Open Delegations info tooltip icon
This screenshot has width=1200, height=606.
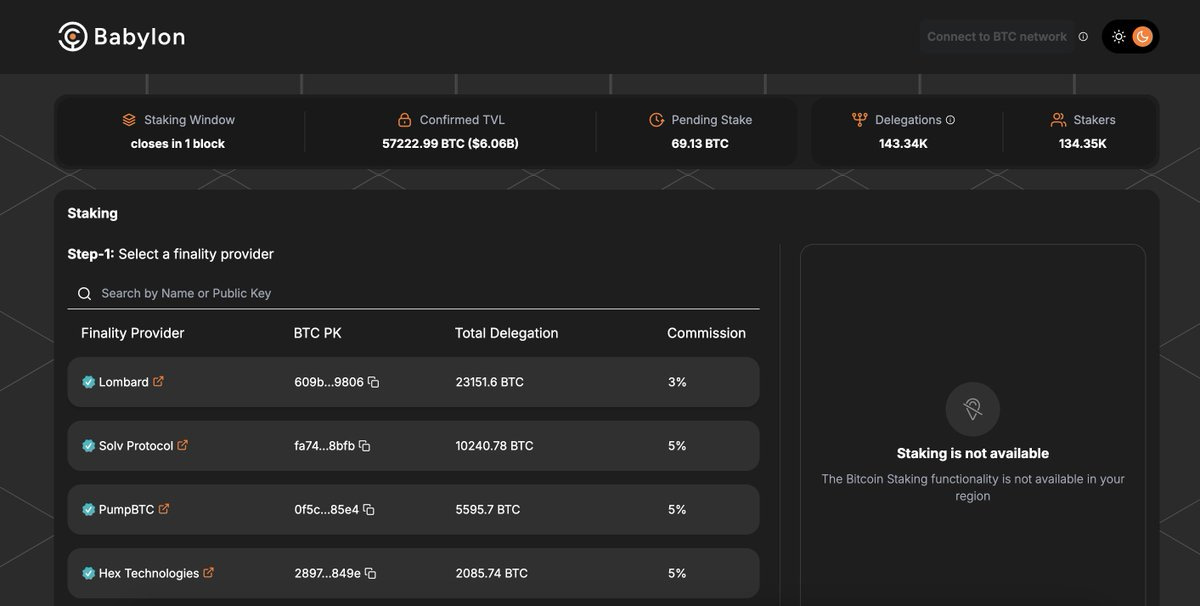(x=950, y=120)
